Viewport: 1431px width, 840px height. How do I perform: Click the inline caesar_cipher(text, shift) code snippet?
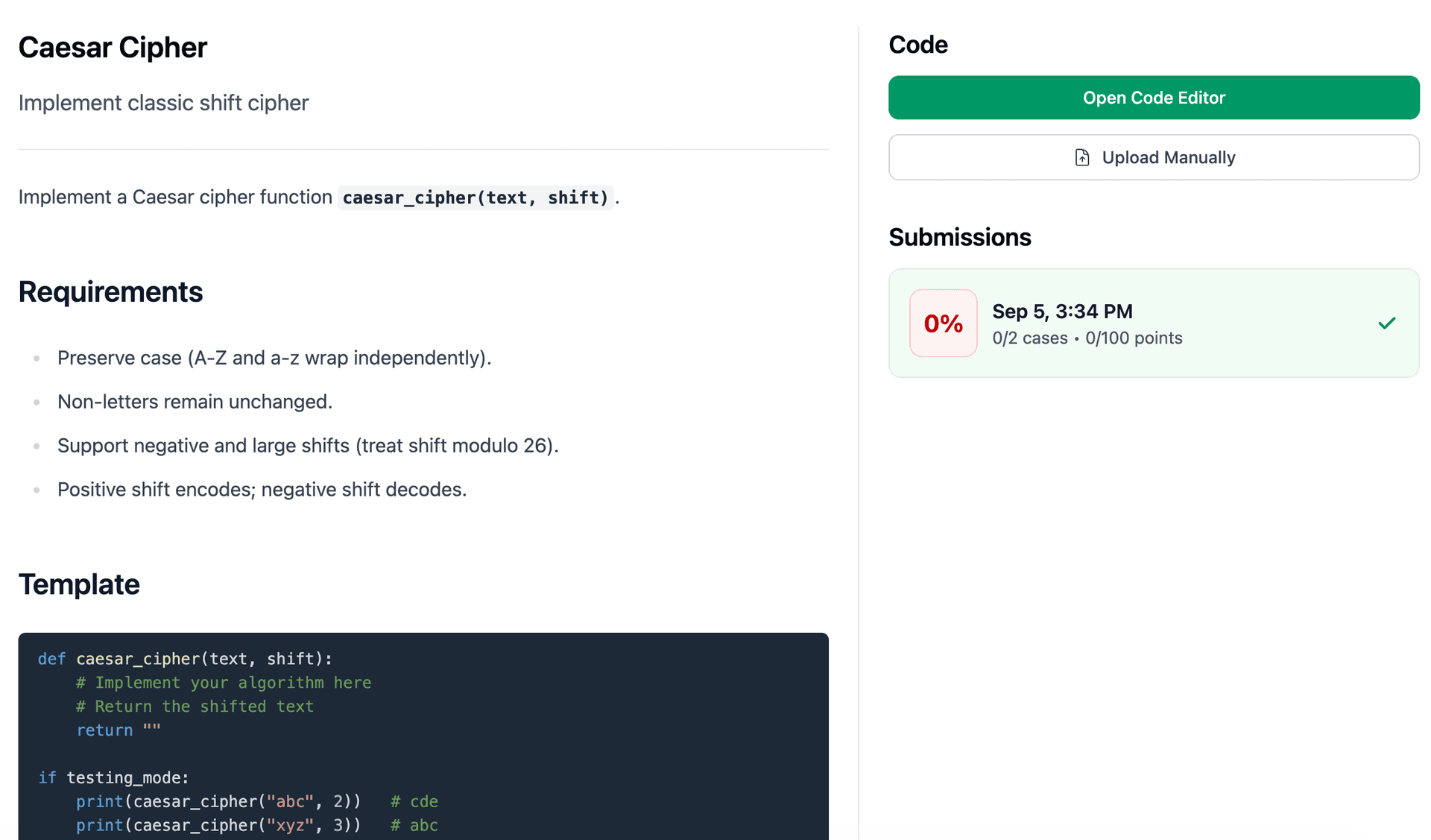click(476, 198)
